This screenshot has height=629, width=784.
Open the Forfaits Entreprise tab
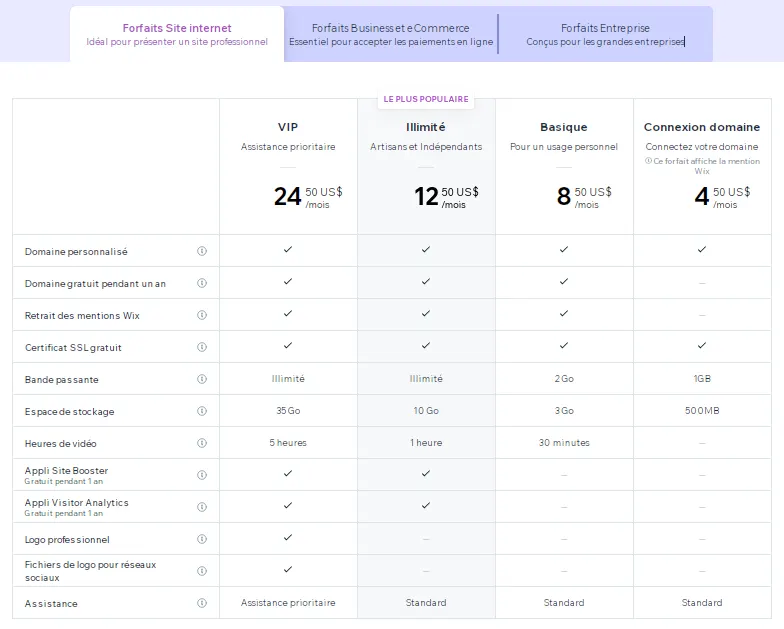[606, 34]
